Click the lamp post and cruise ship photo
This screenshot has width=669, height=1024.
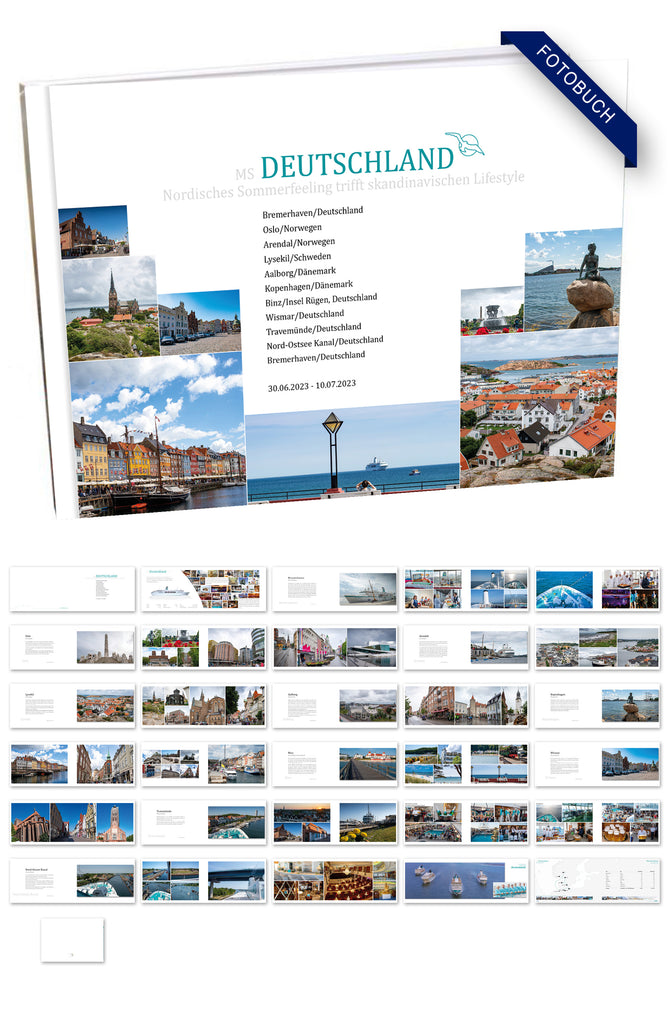point(353,453)
